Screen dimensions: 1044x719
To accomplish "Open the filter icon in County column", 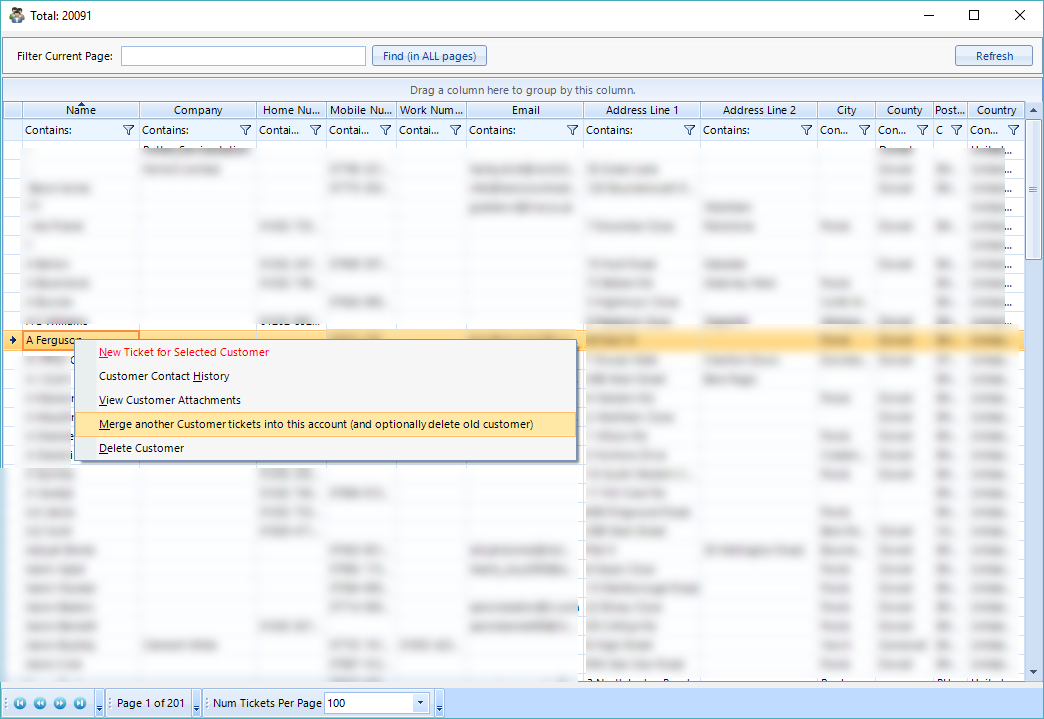I will coord(922,130).
